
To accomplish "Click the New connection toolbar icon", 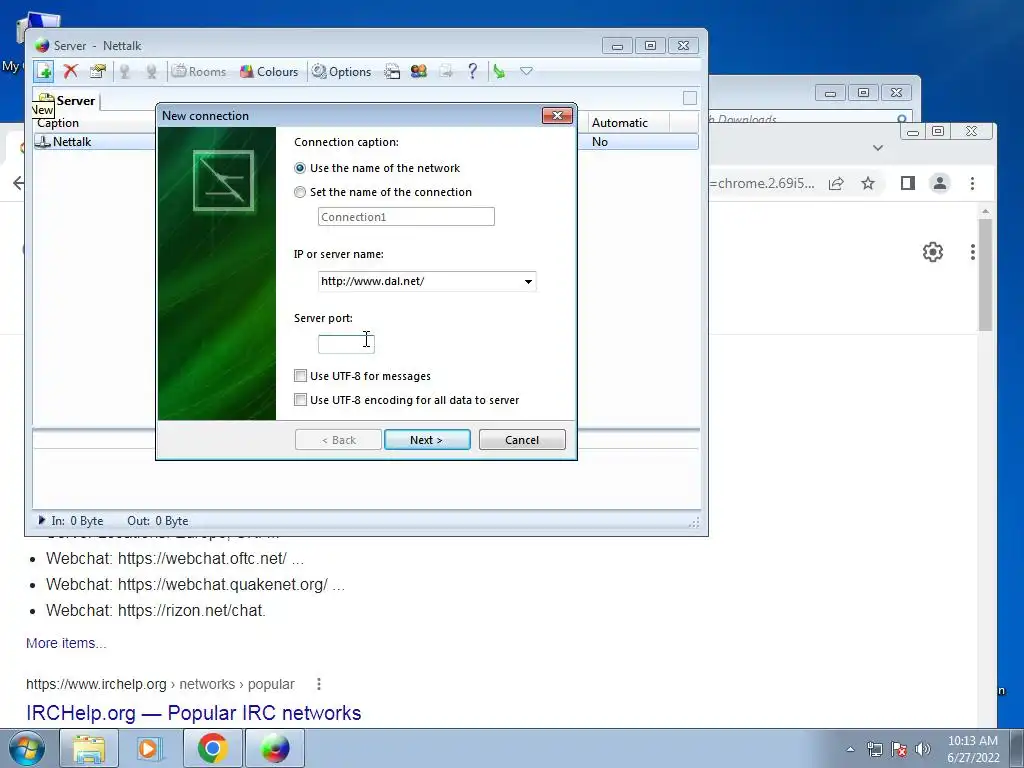I will pyautogui.click(x=44, y=71).
